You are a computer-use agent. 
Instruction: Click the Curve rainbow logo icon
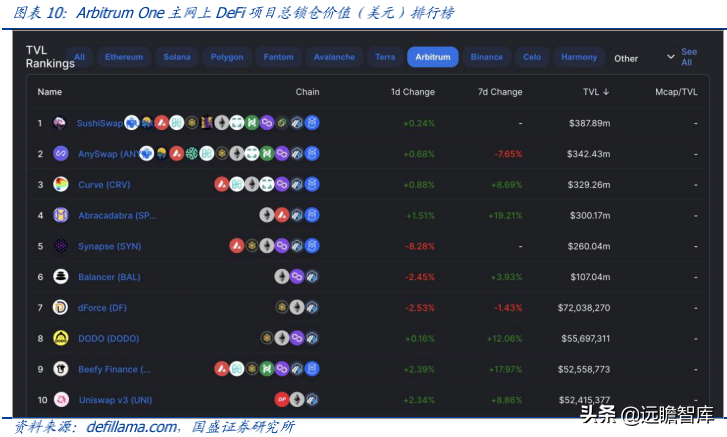click(61, 184)
